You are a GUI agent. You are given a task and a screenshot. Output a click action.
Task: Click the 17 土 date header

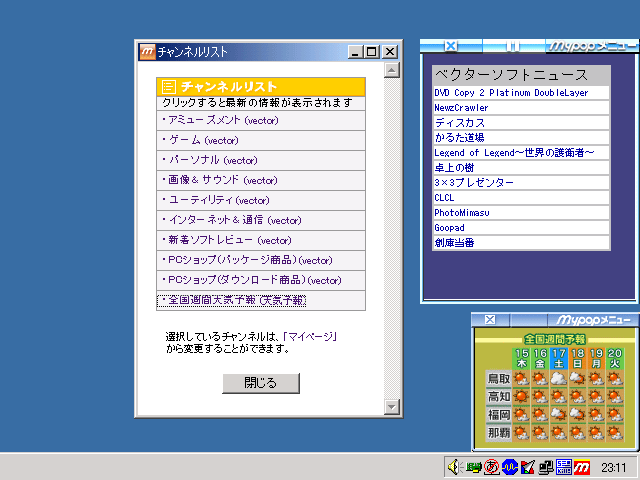pos(559,358)
